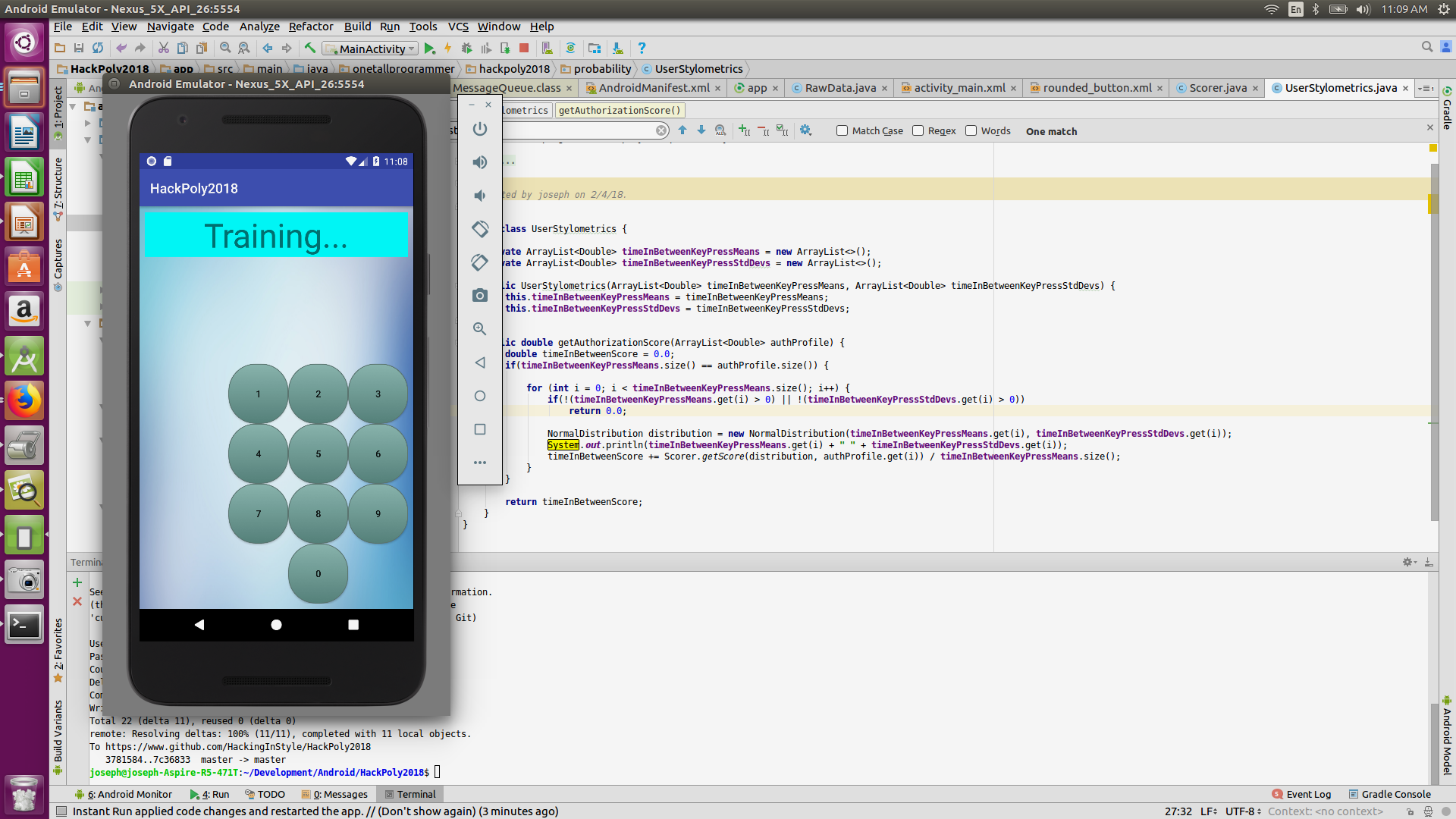This screenshot has width=1456, height=819.
Task: Open the hidden editor tabs dropdown list
Action: pyautogui.click(x=1426, y=88)
